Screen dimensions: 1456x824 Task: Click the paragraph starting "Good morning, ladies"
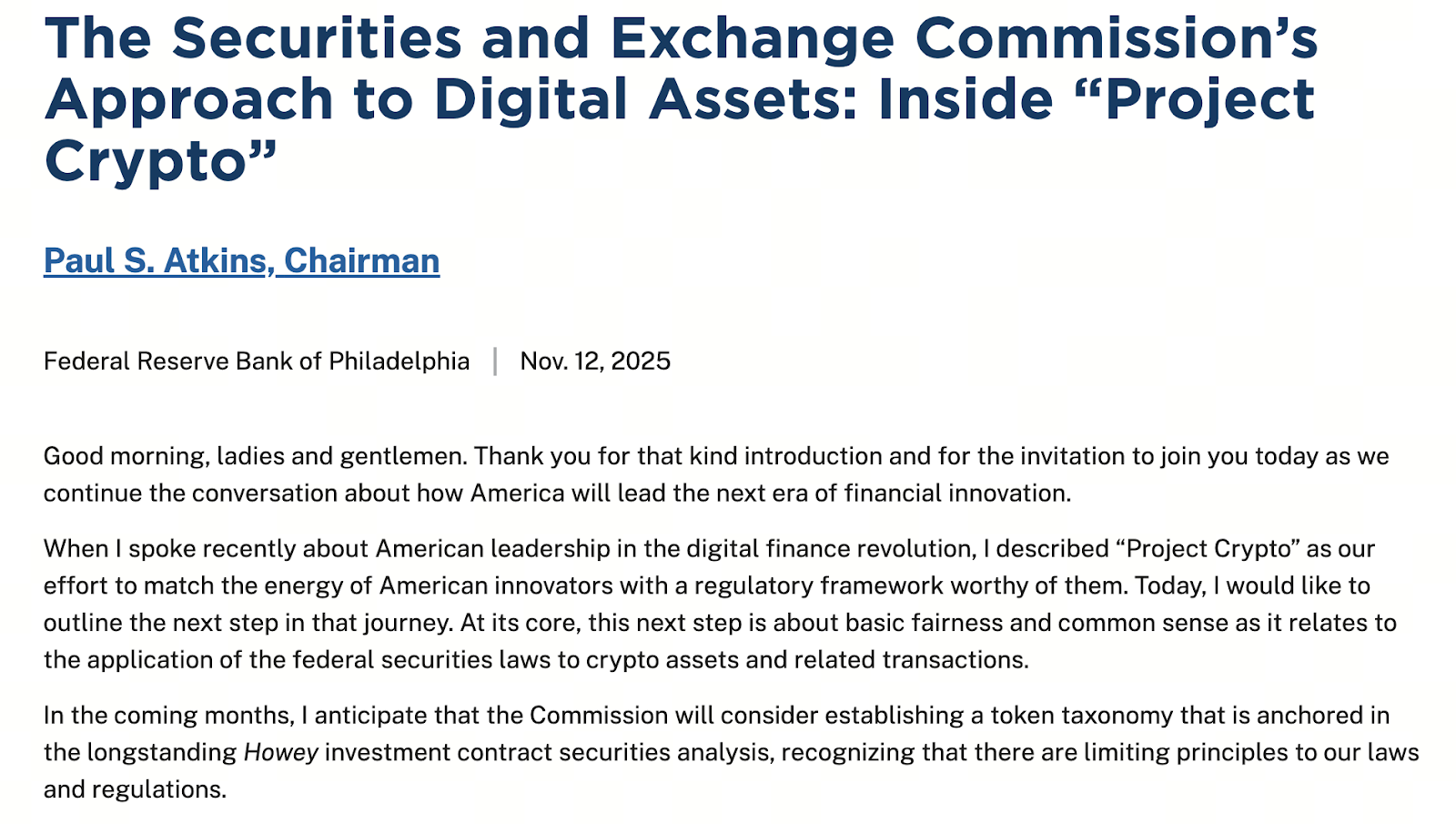click(715, 474)
